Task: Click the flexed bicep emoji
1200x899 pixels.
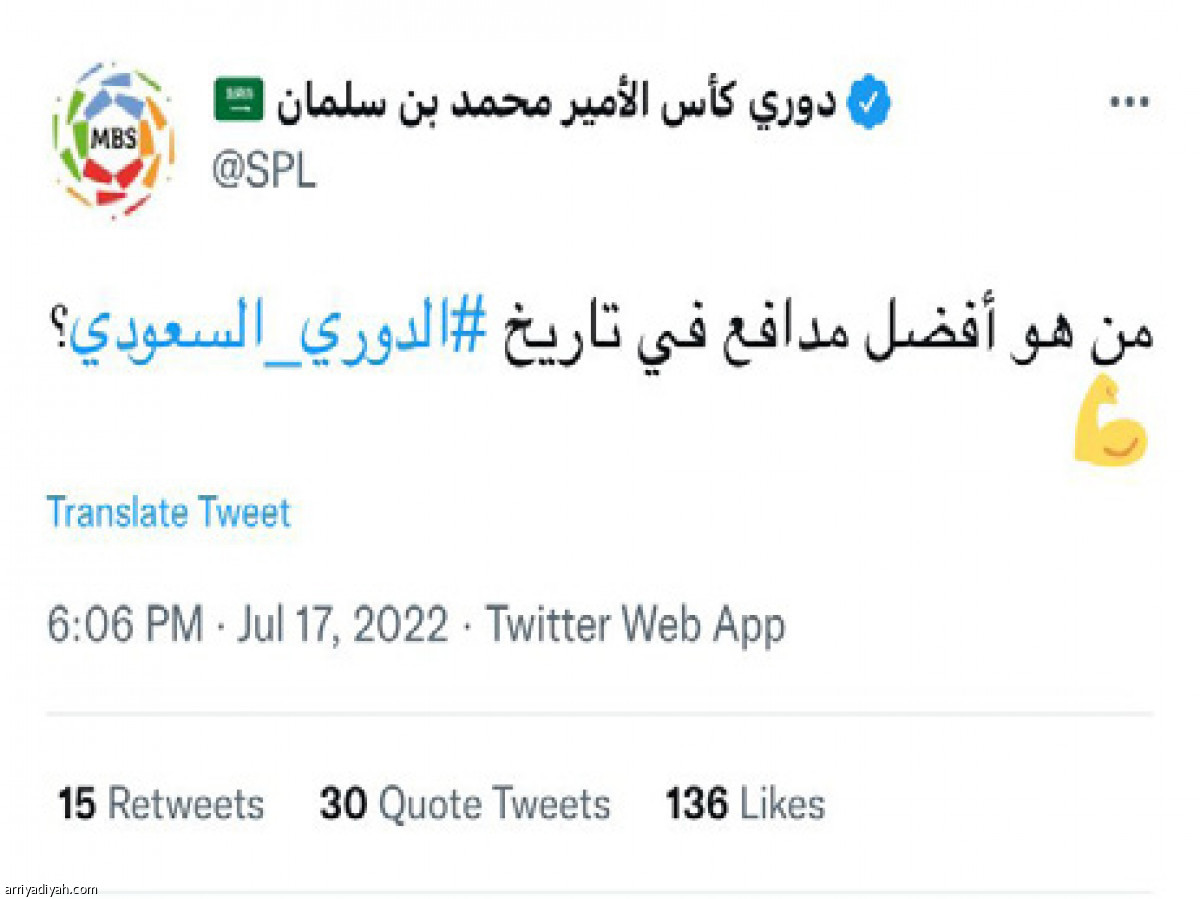Action: 1111,419
